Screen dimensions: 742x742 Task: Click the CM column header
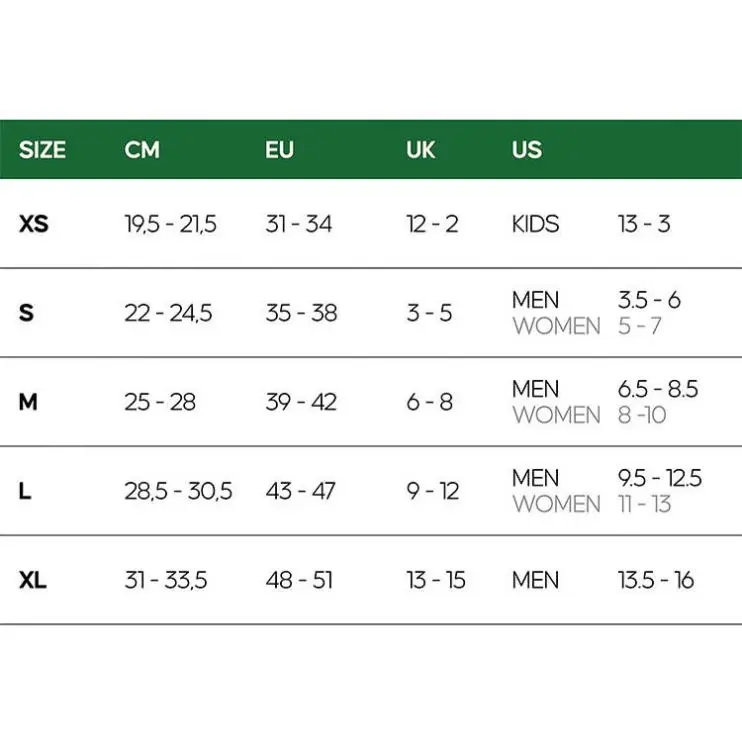[x=142, y=150]
